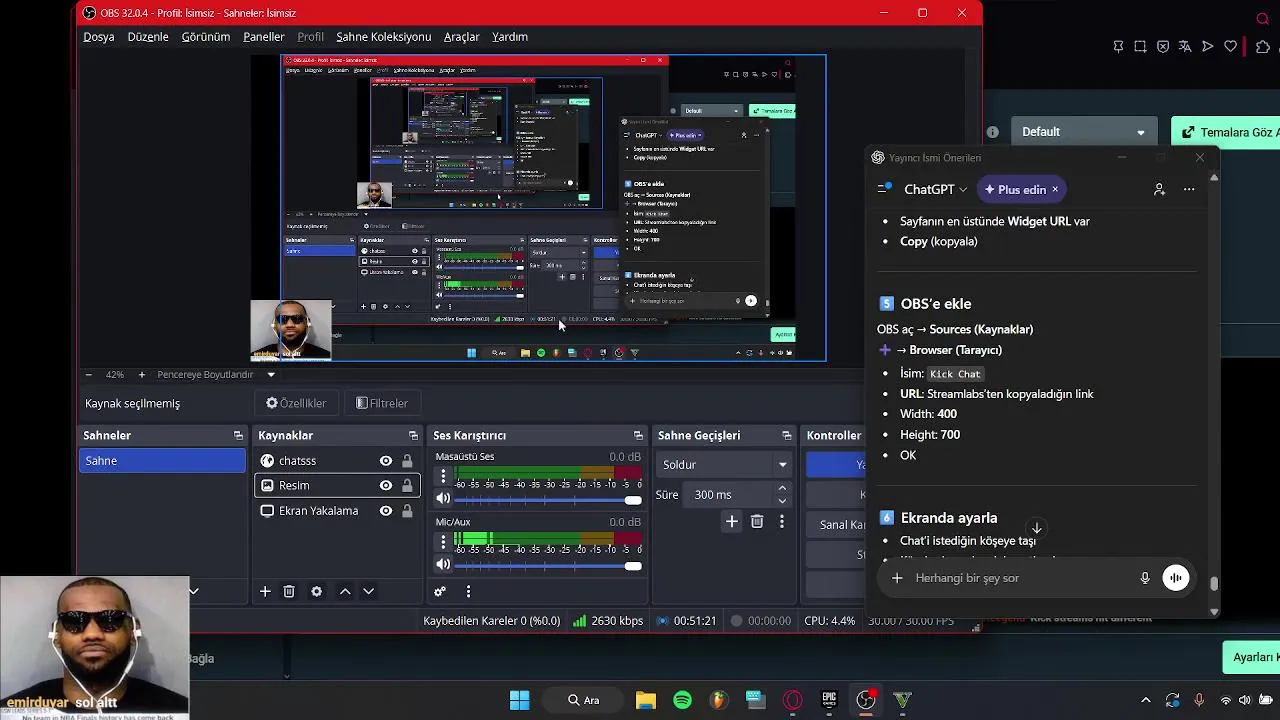The image size is (1280, 720).
Task: Adjust Mic/Aux volume slider
Action: point(548,565)
